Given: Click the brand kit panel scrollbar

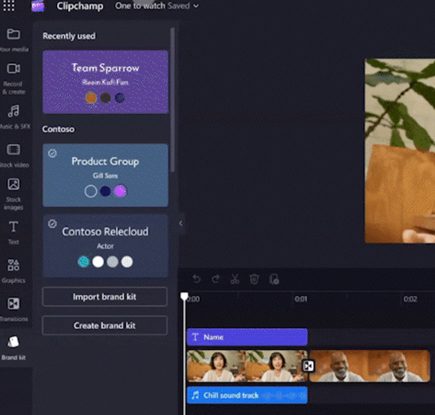Looking at the screenshot, I should 172,100.
